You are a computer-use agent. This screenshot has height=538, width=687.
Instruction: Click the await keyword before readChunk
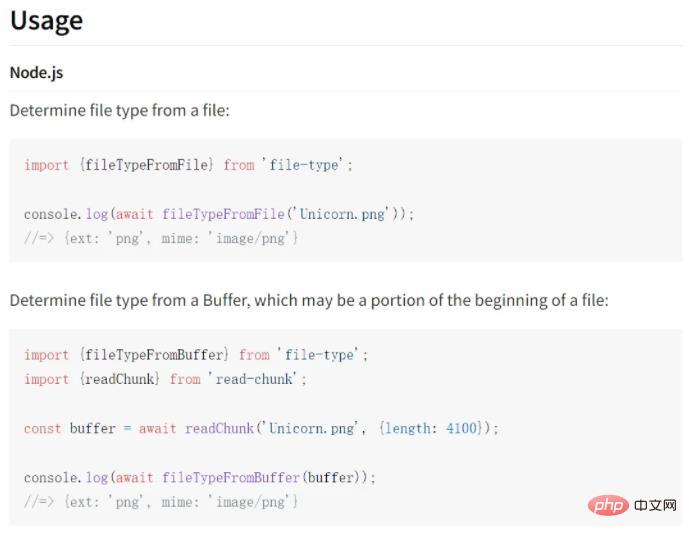157,428
